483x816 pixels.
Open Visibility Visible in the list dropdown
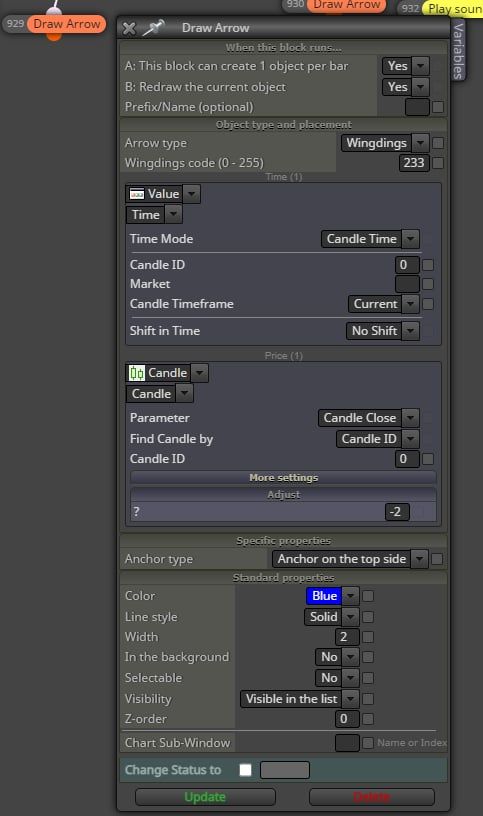(x=299, y=699)
